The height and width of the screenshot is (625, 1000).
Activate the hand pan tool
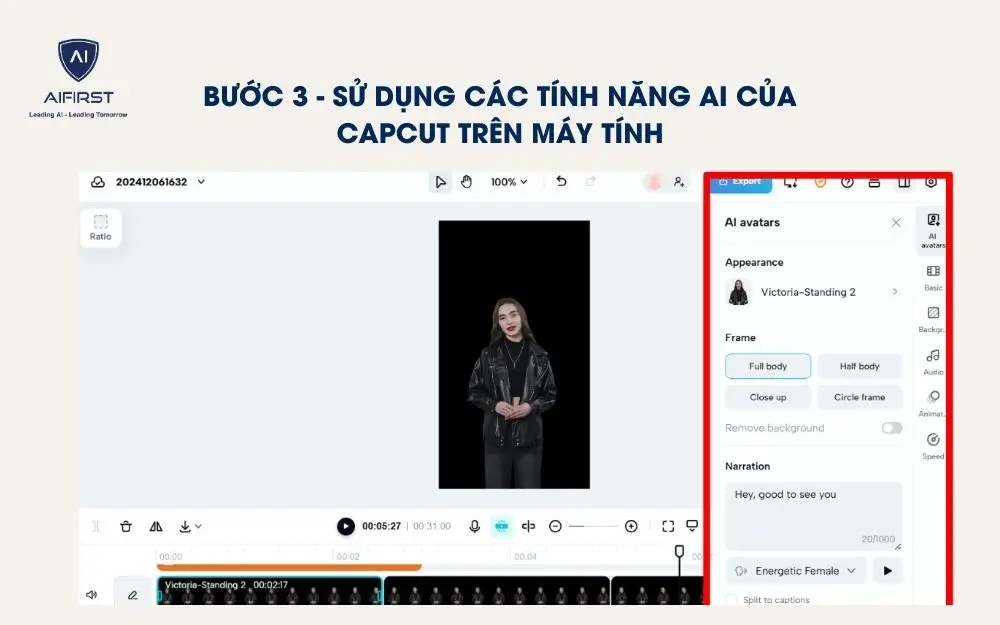(467, 182)
